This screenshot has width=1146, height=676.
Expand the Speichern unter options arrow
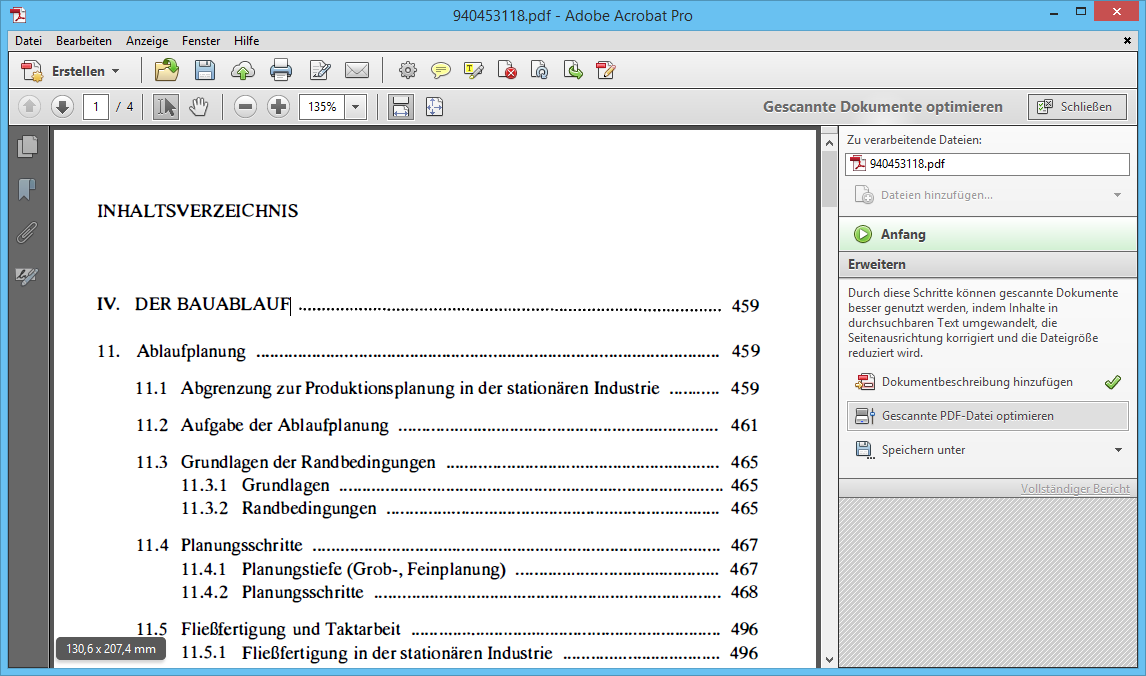click(x=1118, y=450)
